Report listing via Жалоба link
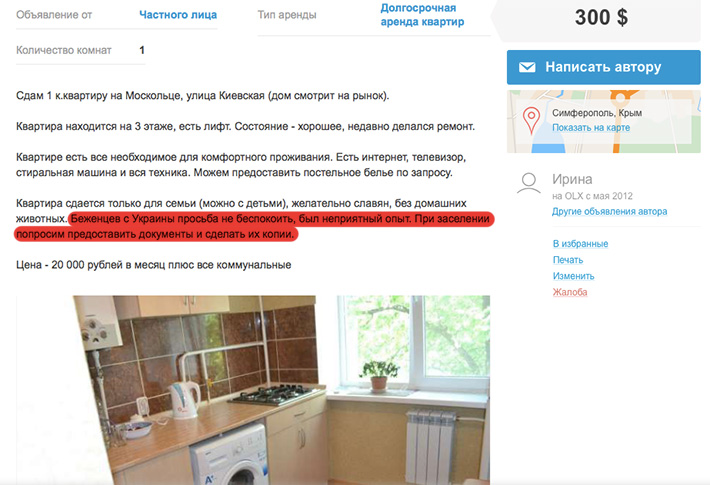710x485 pixels. [570, 292]
